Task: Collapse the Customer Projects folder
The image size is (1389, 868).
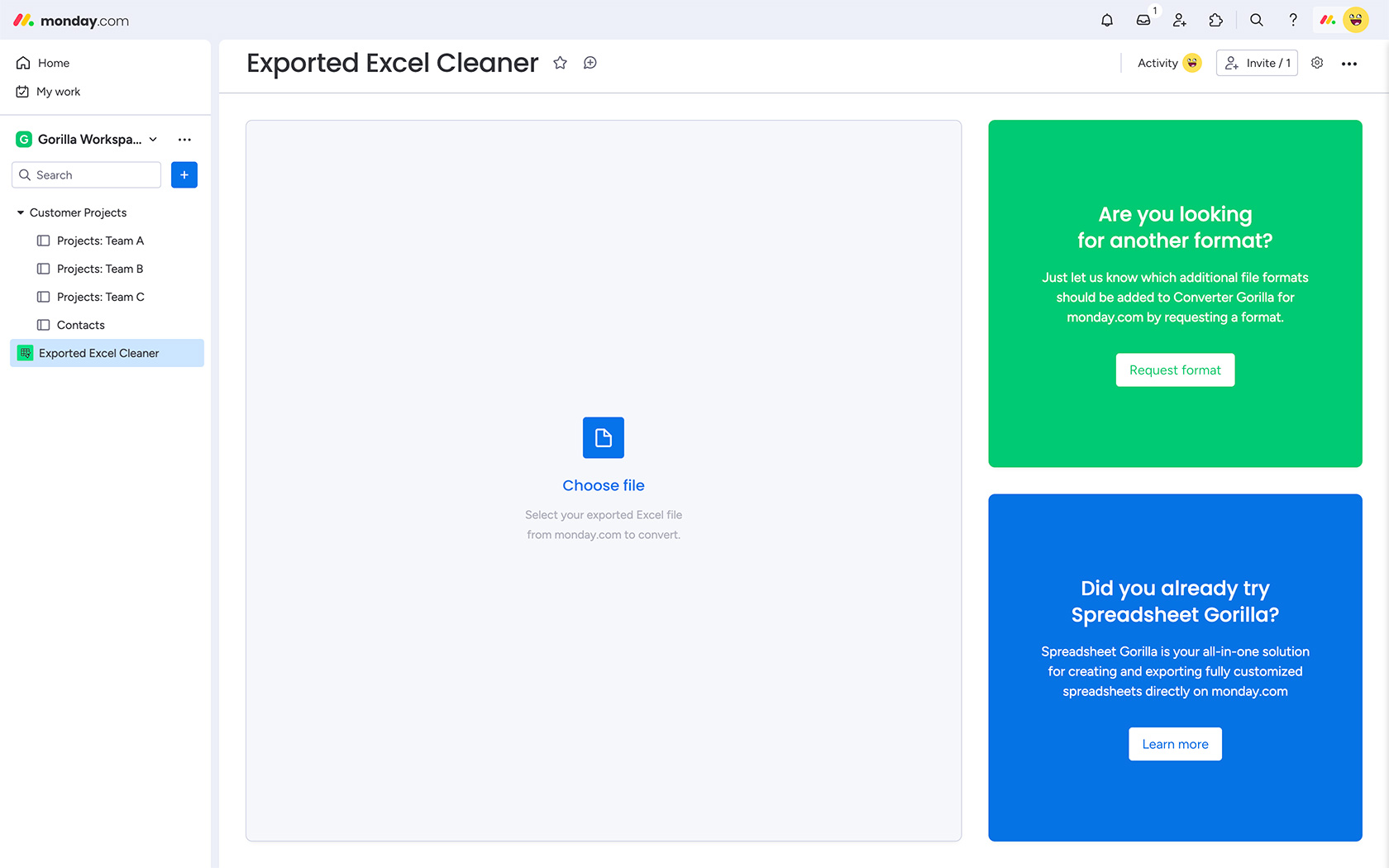Action: (21, 212)
